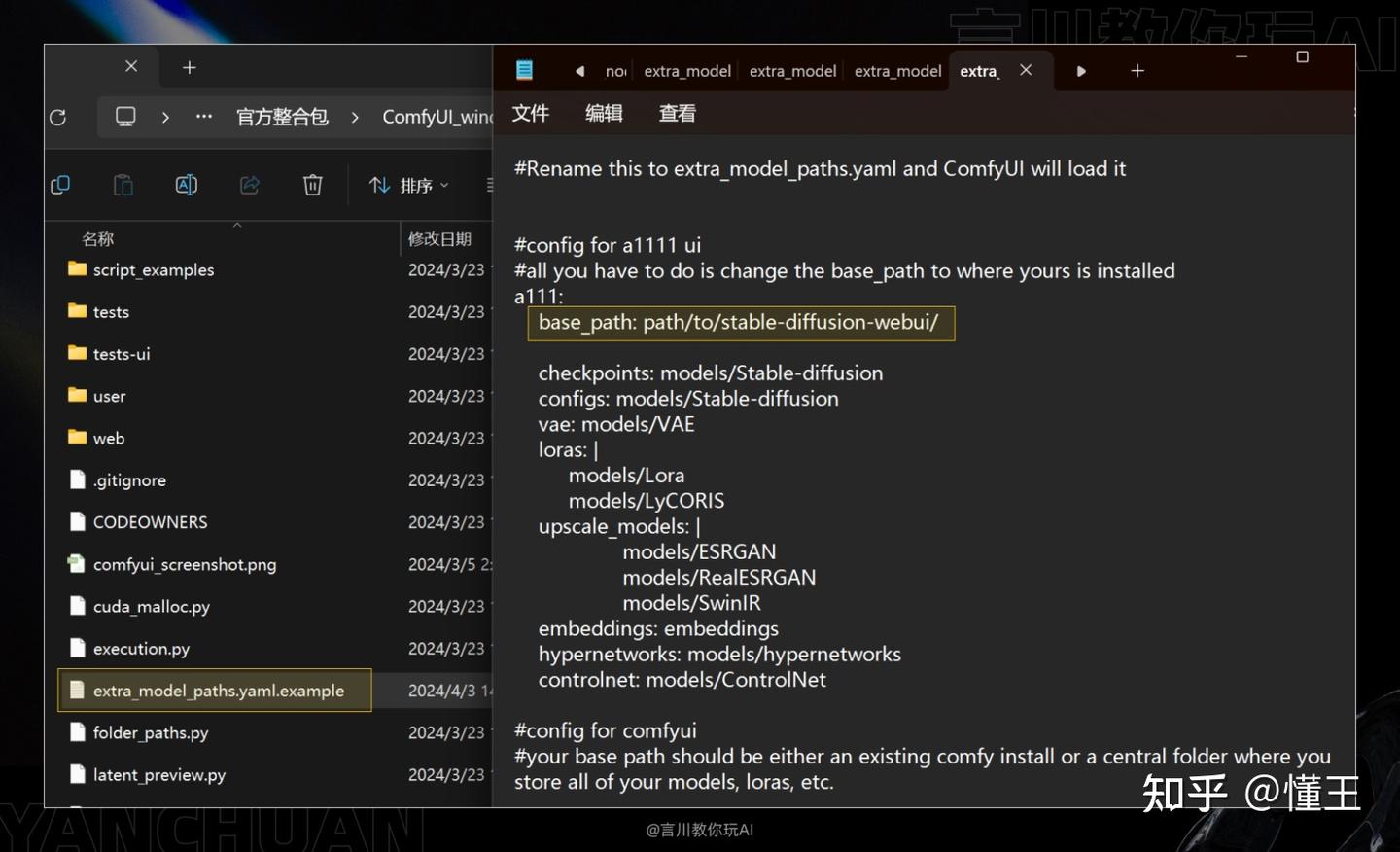Select the script_examples folder
This screenshot has height=852, width=1400.
click(x=154, y=270)
